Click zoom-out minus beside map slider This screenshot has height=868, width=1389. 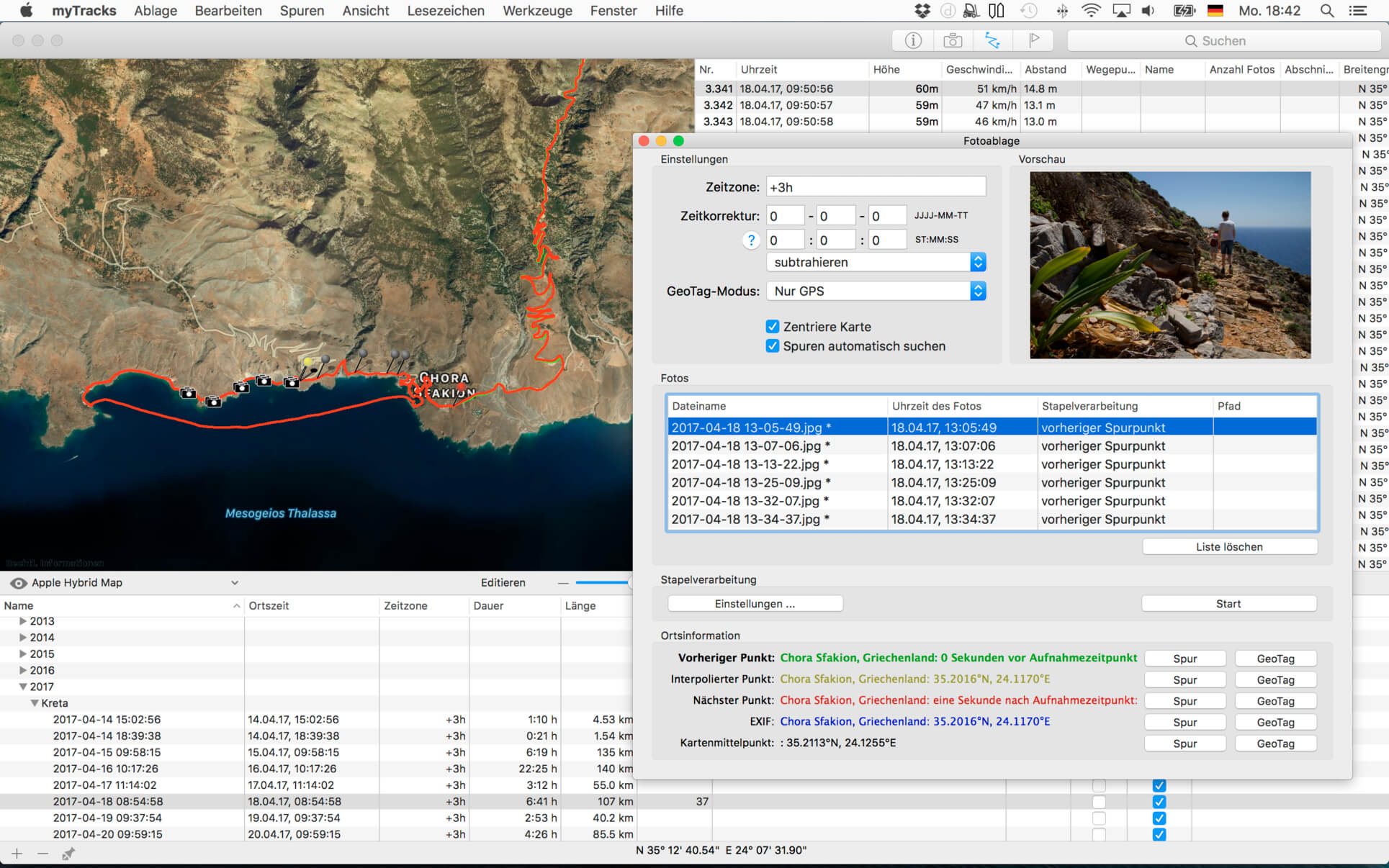tap(563, 583)
